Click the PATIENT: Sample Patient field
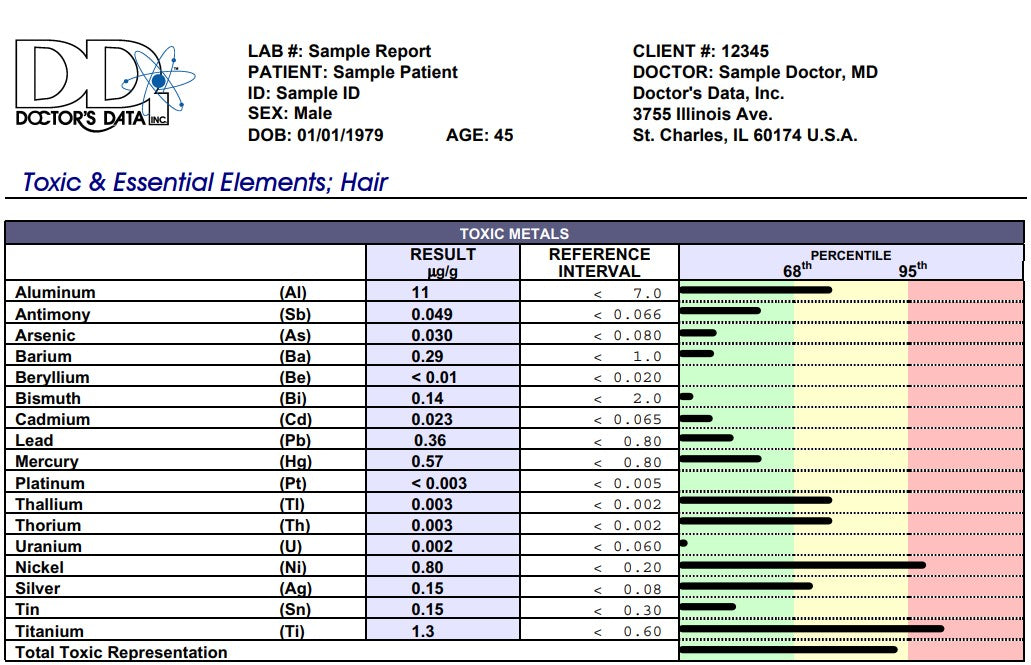The width and height of the screenshot is (1031, 665). (351, 72)
